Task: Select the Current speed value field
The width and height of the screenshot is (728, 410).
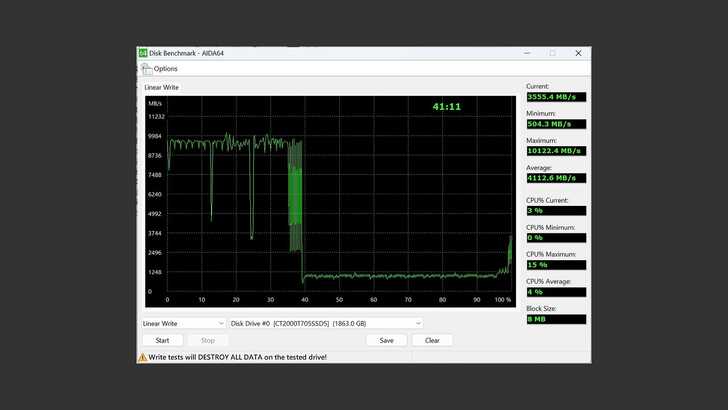Action: pyautogui.click(x=555, y=97)
